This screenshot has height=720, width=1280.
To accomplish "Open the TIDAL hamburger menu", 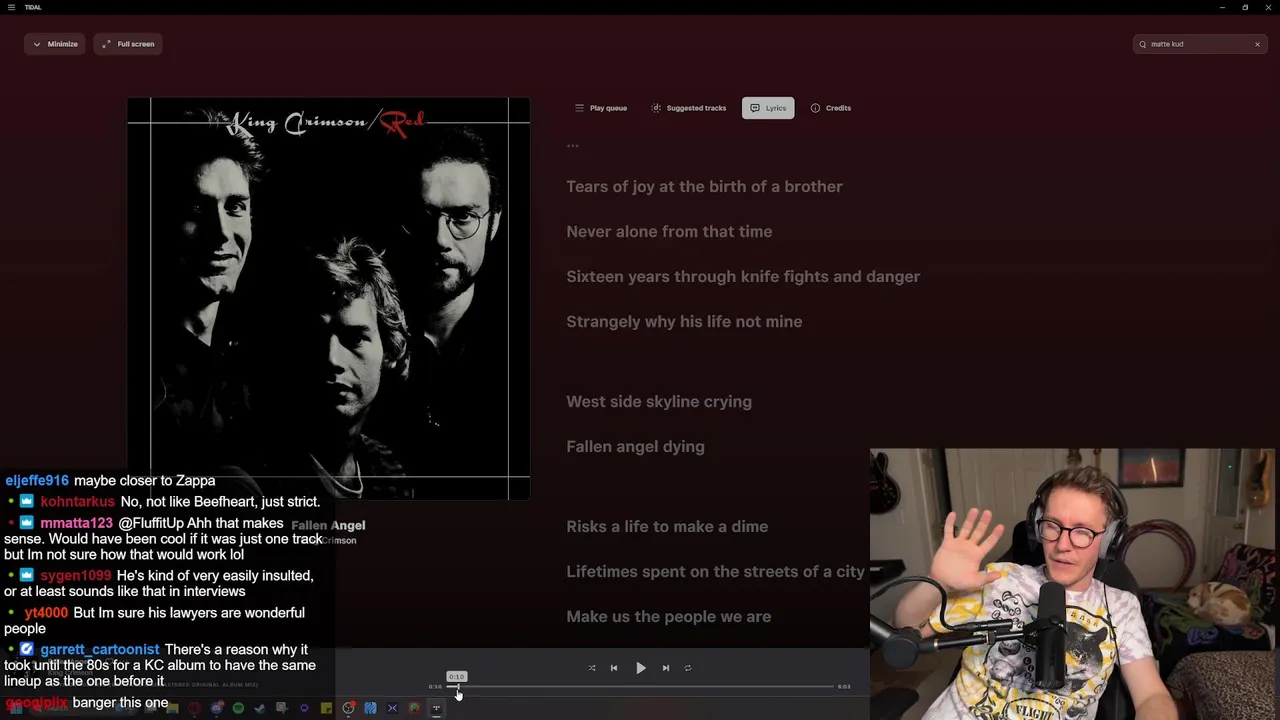I will (x=11, y=7).
